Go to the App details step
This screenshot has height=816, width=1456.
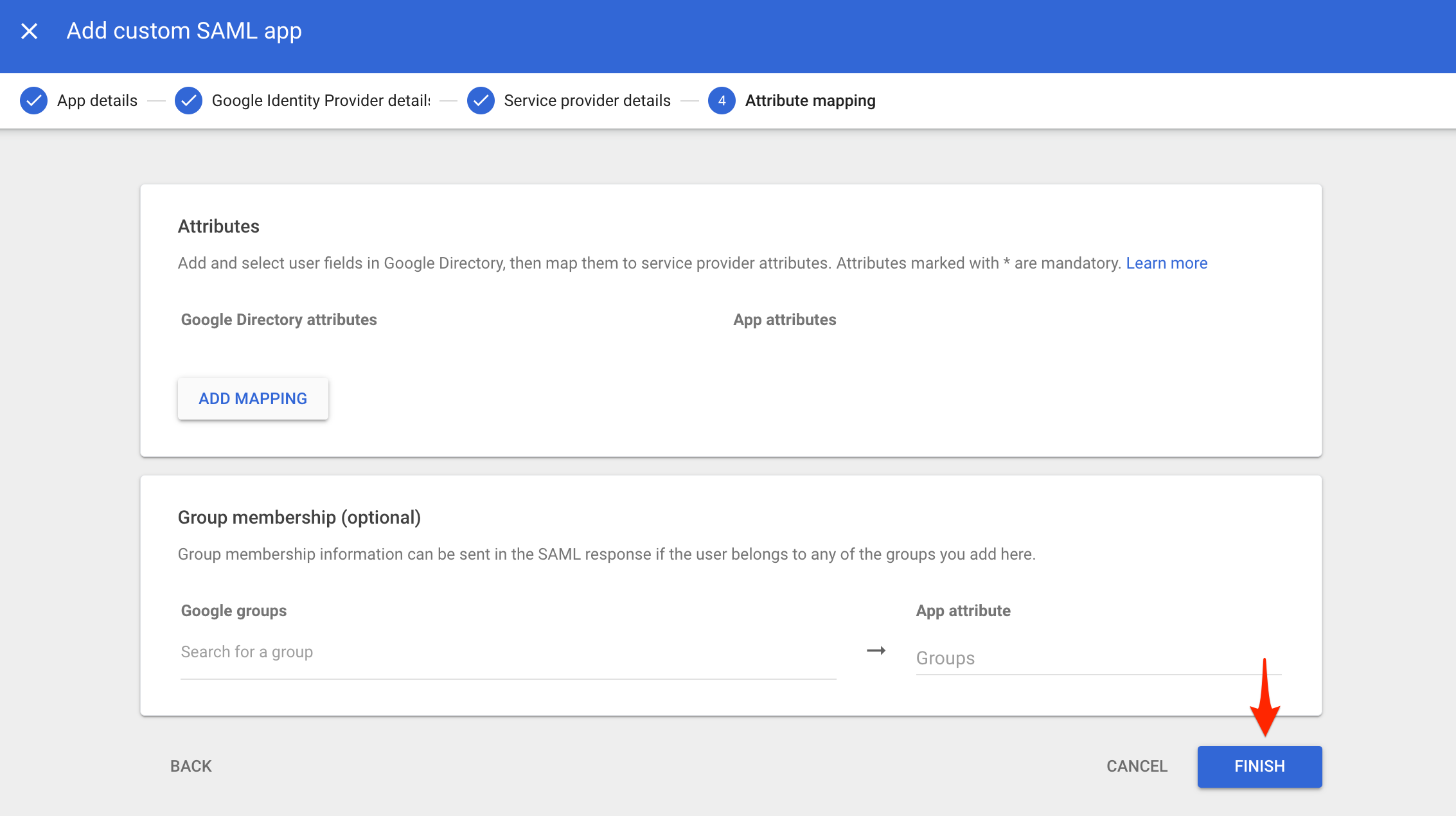[97, 101]
